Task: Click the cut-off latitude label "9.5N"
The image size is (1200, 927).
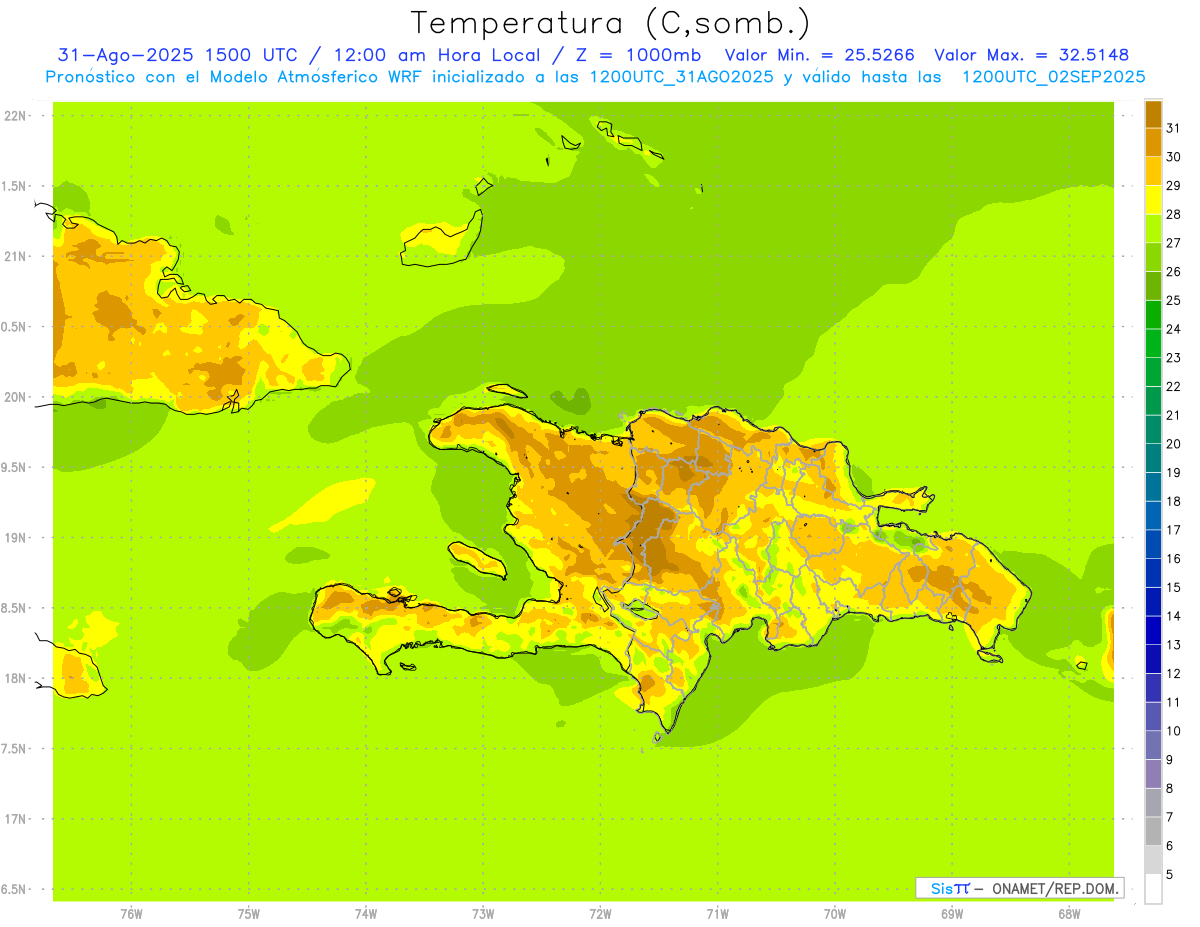Action: pyautogui.click(x=15, y=468)
